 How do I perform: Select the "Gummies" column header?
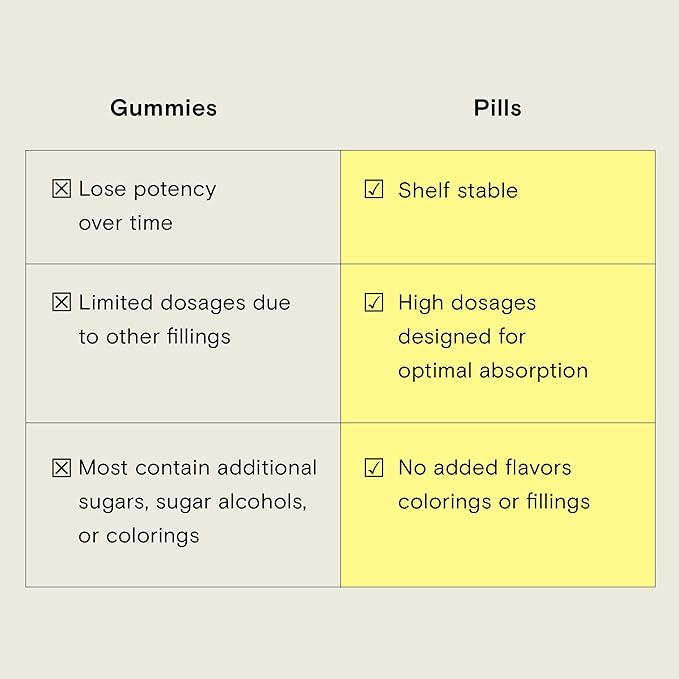click(163, 108)
